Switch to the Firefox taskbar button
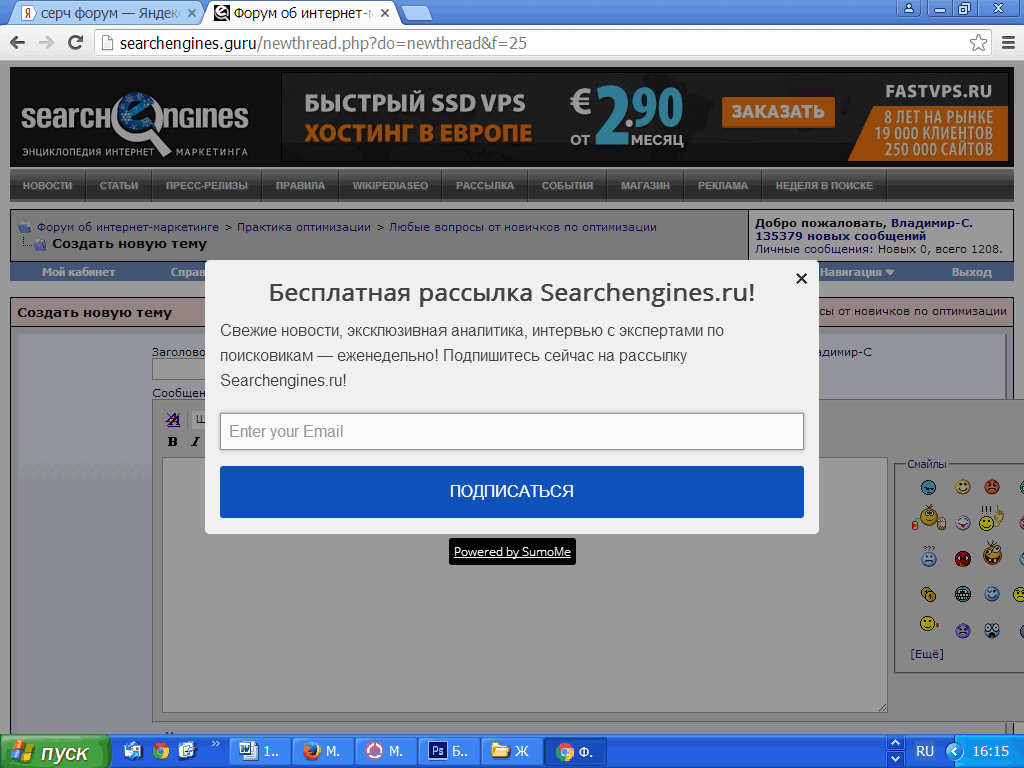 (323, 752)
